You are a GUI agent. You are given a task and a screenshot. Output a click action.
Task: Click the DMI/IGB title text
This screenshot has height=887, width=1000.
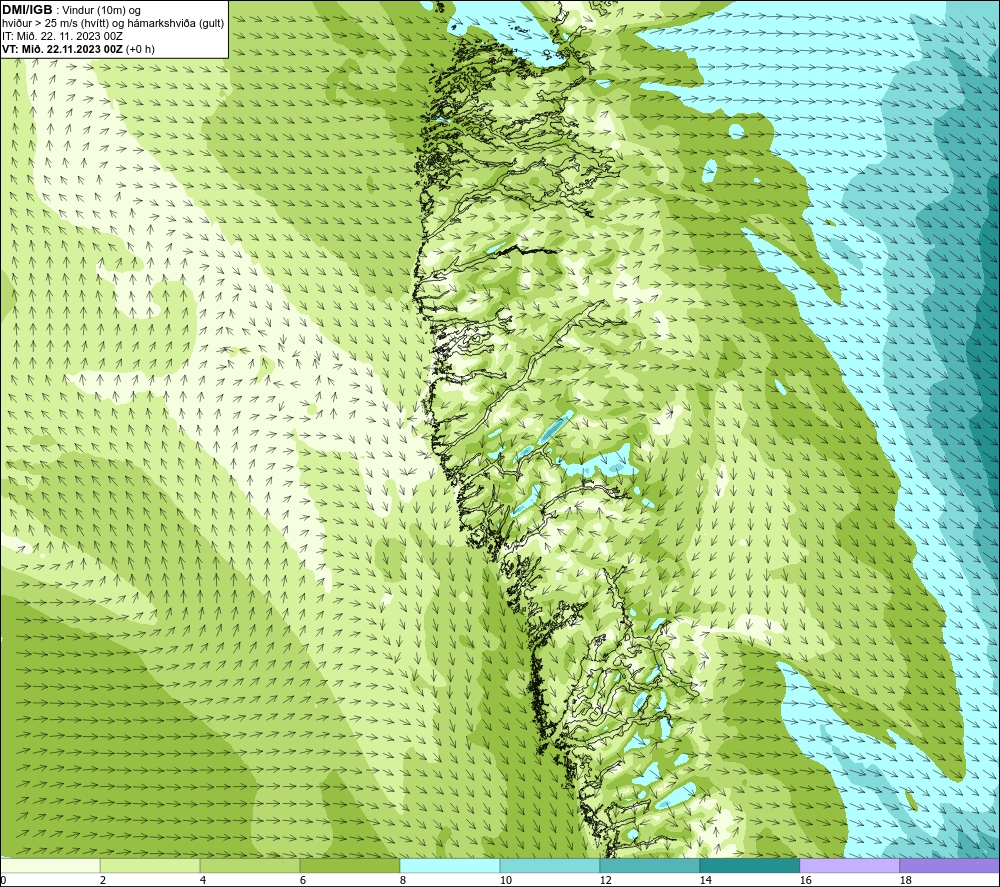pyautogui.click(x=27, y=10)
